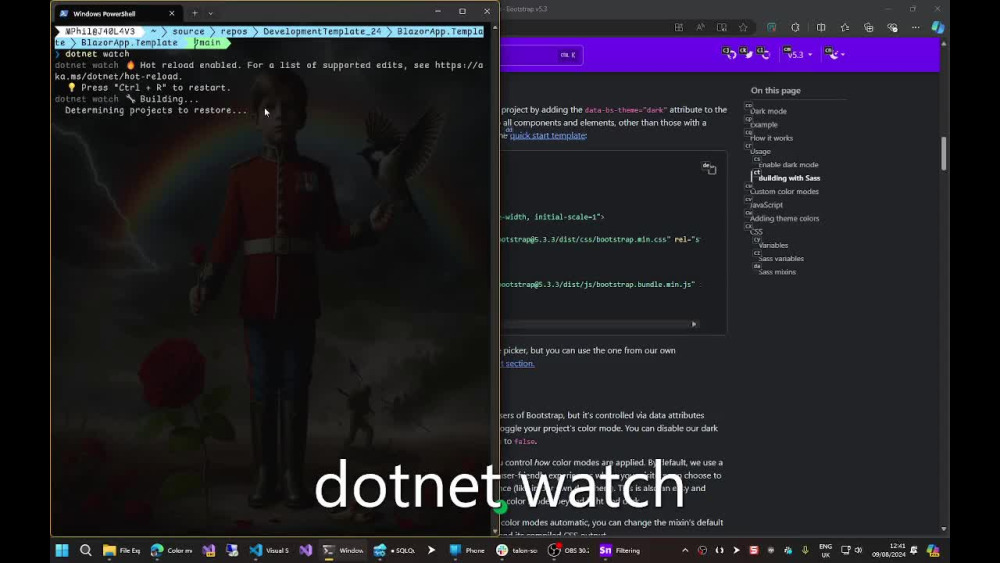
Task: Go to 'Example' in On this page
Action: coord(763,124)
